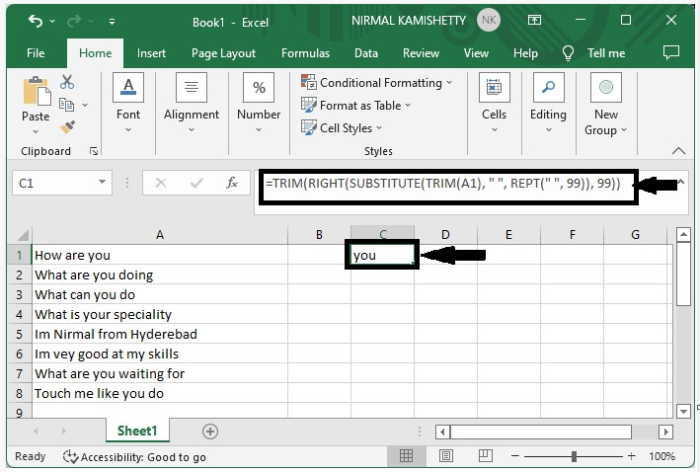Open the Comments speech bubble icon
The width and height of the screenshot is (700, 472).
pos(671,53)
